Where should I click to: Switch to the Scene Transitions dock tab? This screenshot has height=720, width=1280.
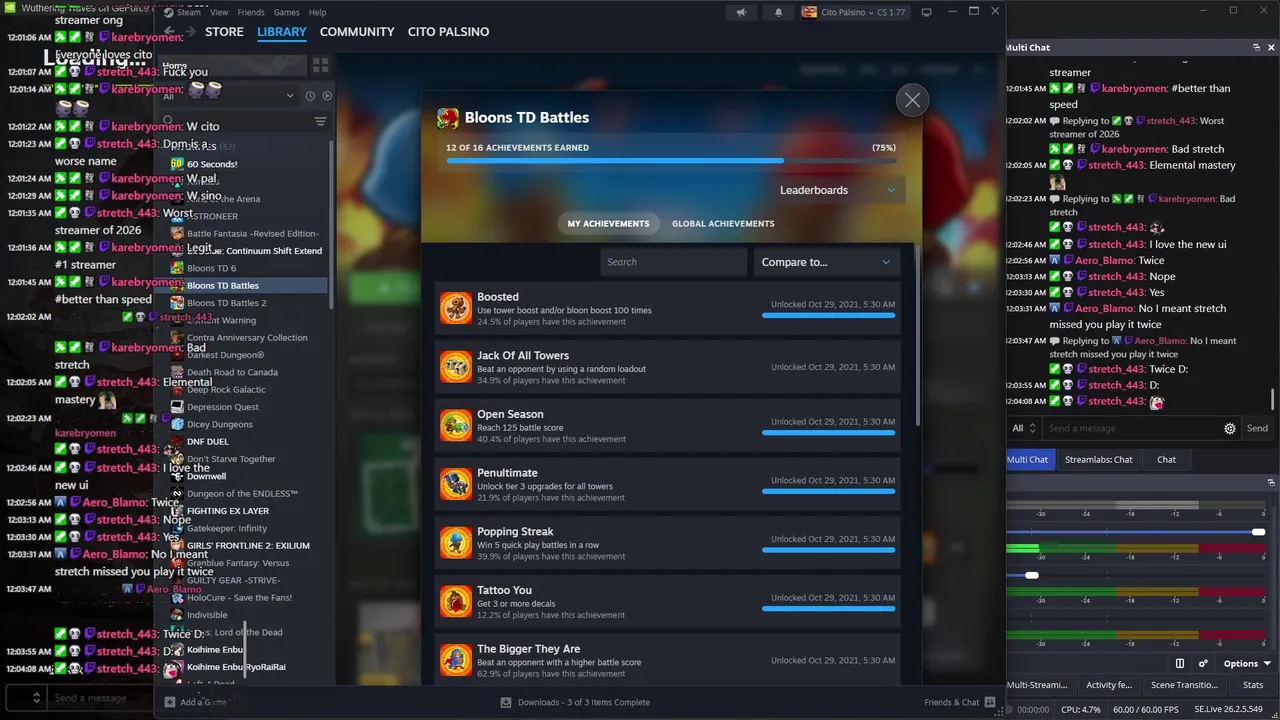[x=1185, y=685]
